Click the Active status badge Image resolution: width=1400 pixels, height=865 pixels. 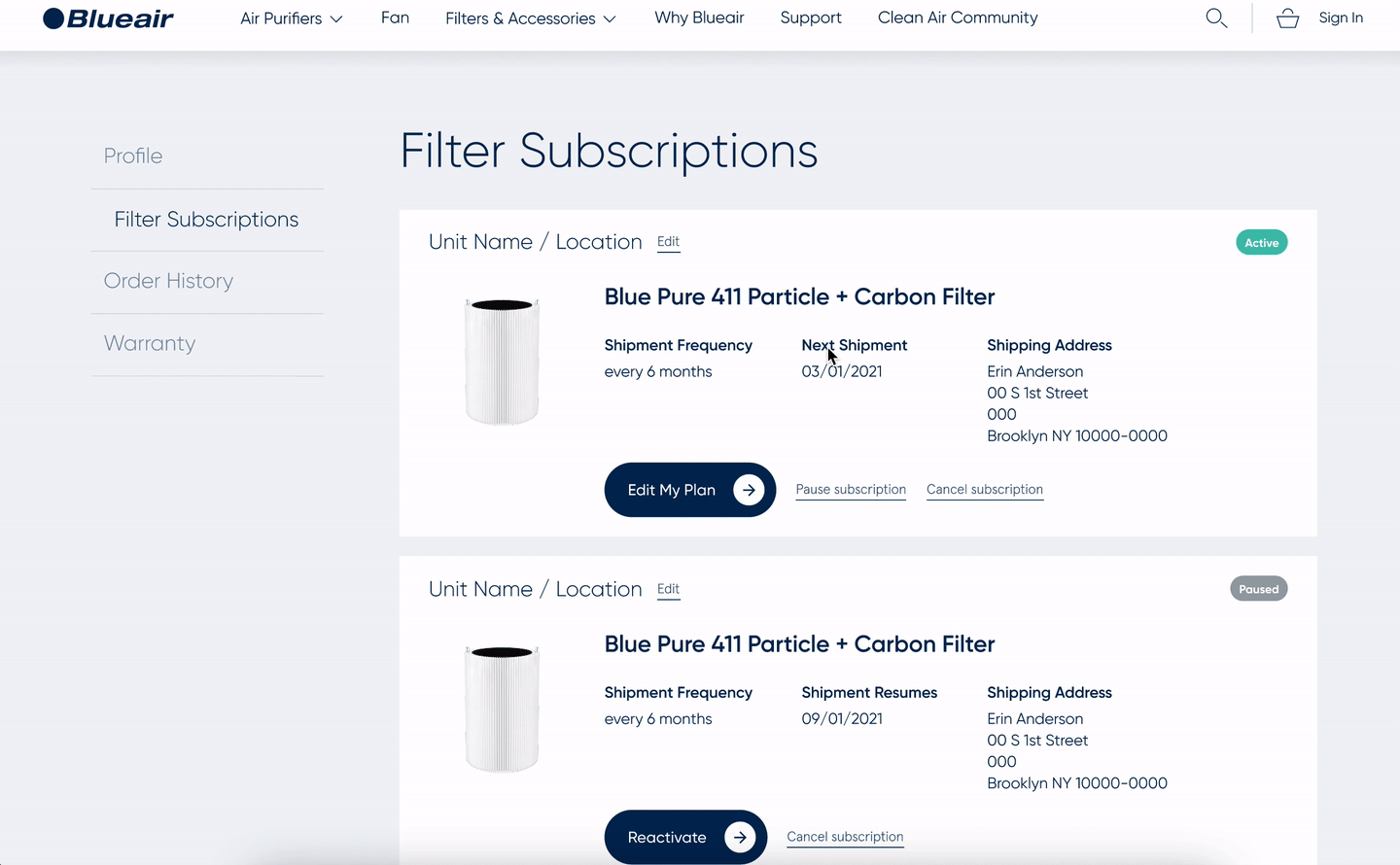pyautogui.click(x=1261, y=243)
